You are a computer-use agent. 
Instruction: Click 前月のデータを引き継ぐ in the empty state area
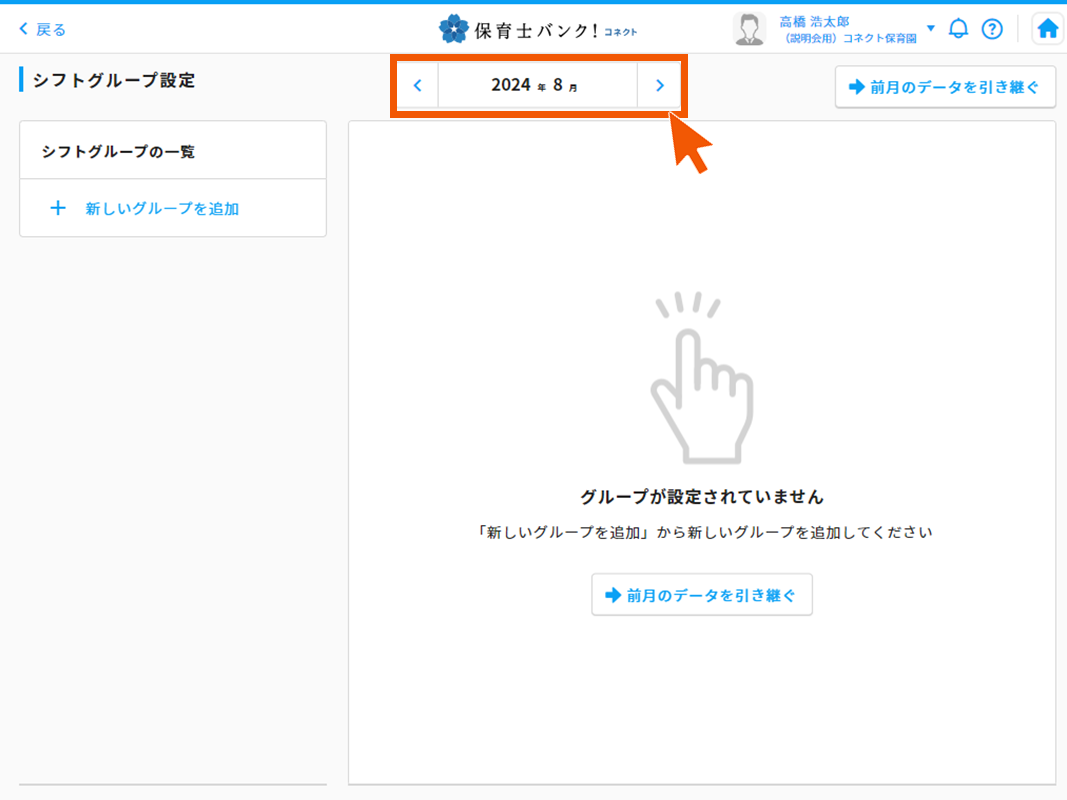click(x=702, y=594)
